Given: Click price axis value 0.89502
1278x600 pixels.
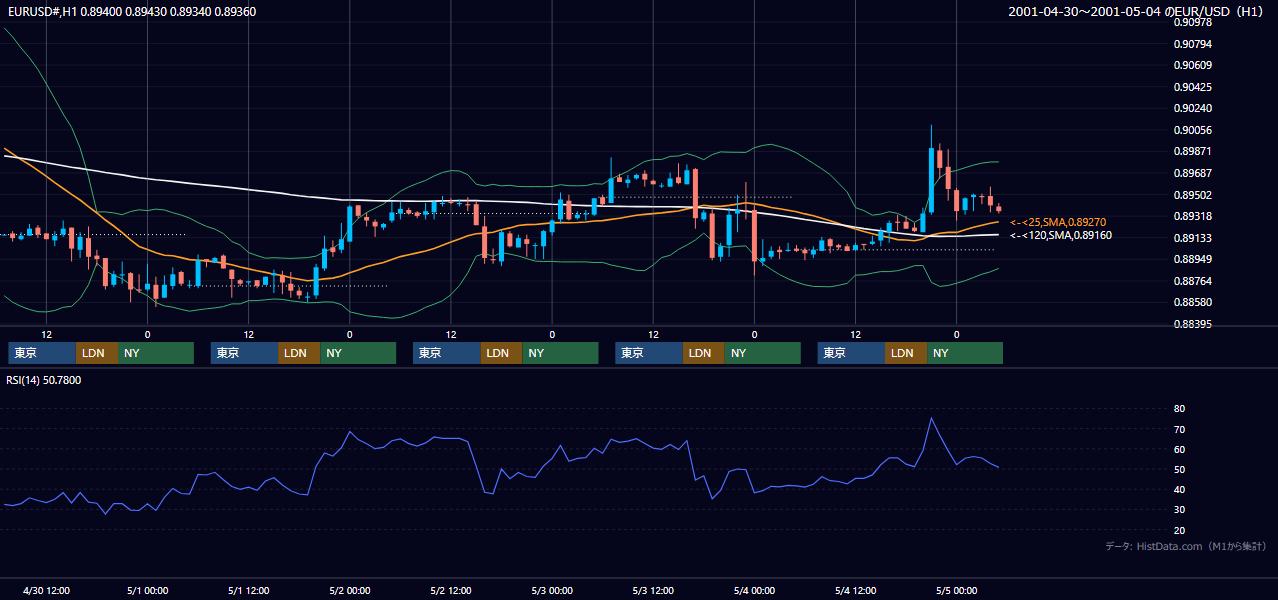Looking at the screenshot, I should pyautogui.click(x=1192, y=195).
